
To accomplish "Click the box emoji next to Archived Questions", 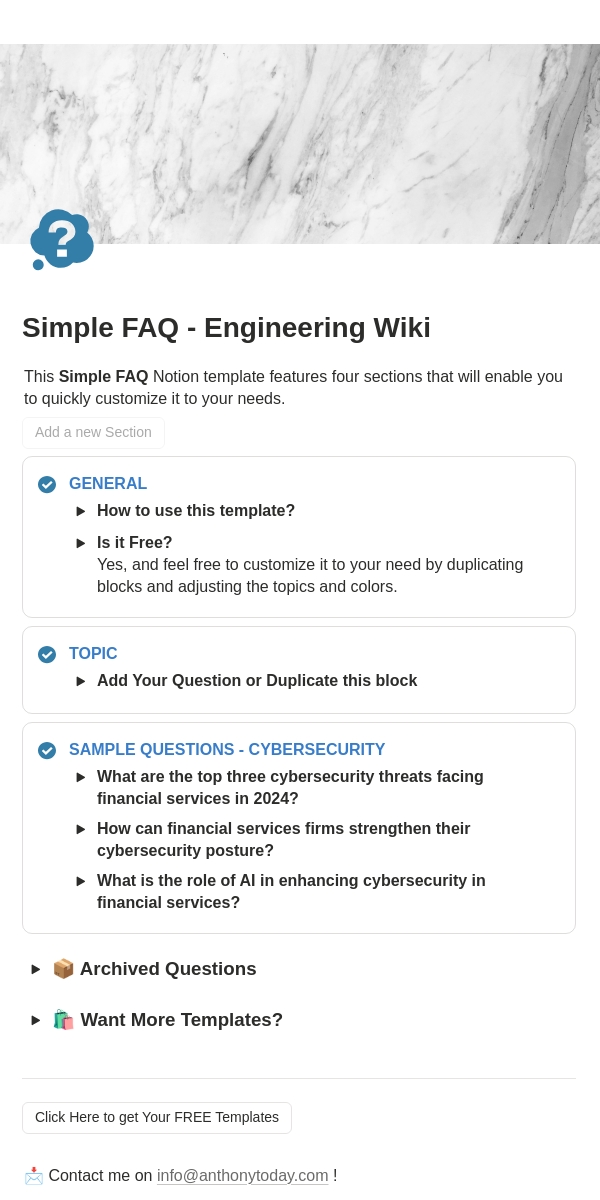I will 63,969.
